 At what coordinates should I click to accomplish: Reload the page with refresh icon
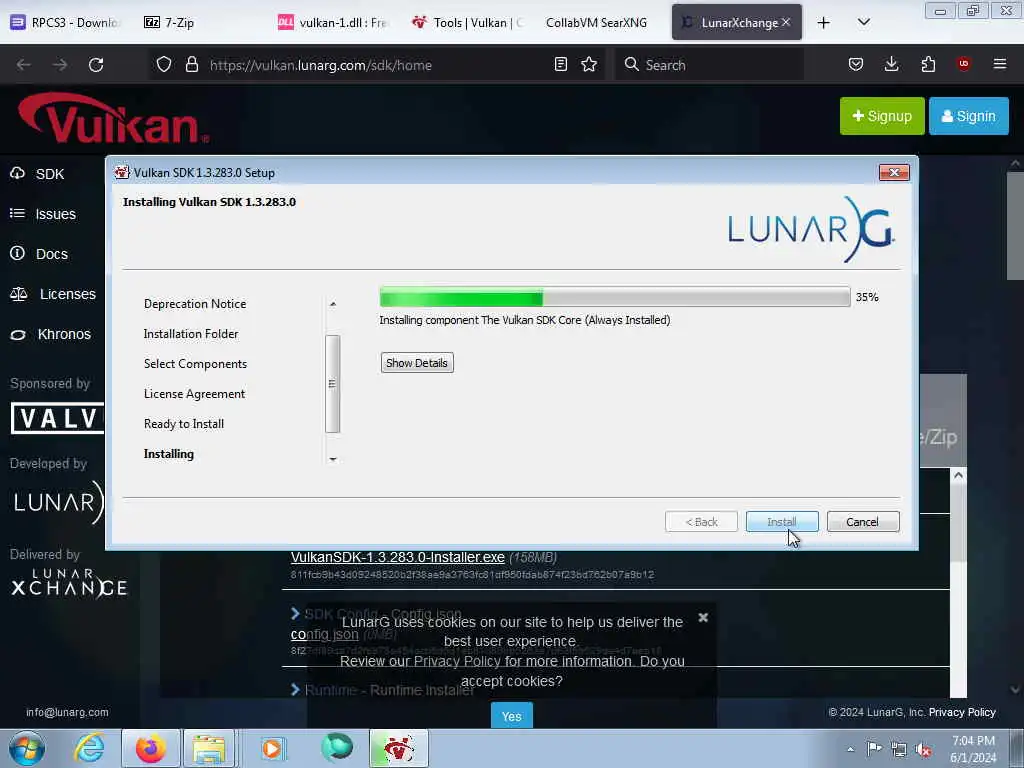(96, 65)
